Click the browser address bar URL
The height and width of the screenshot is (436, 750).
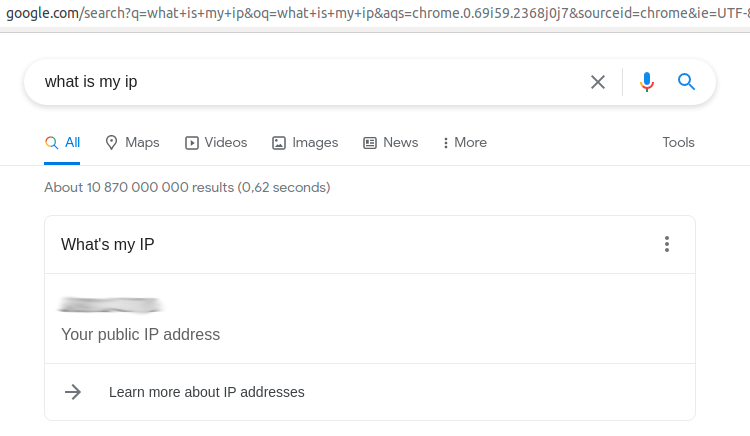pyautogui.click(x=375, y=13)
